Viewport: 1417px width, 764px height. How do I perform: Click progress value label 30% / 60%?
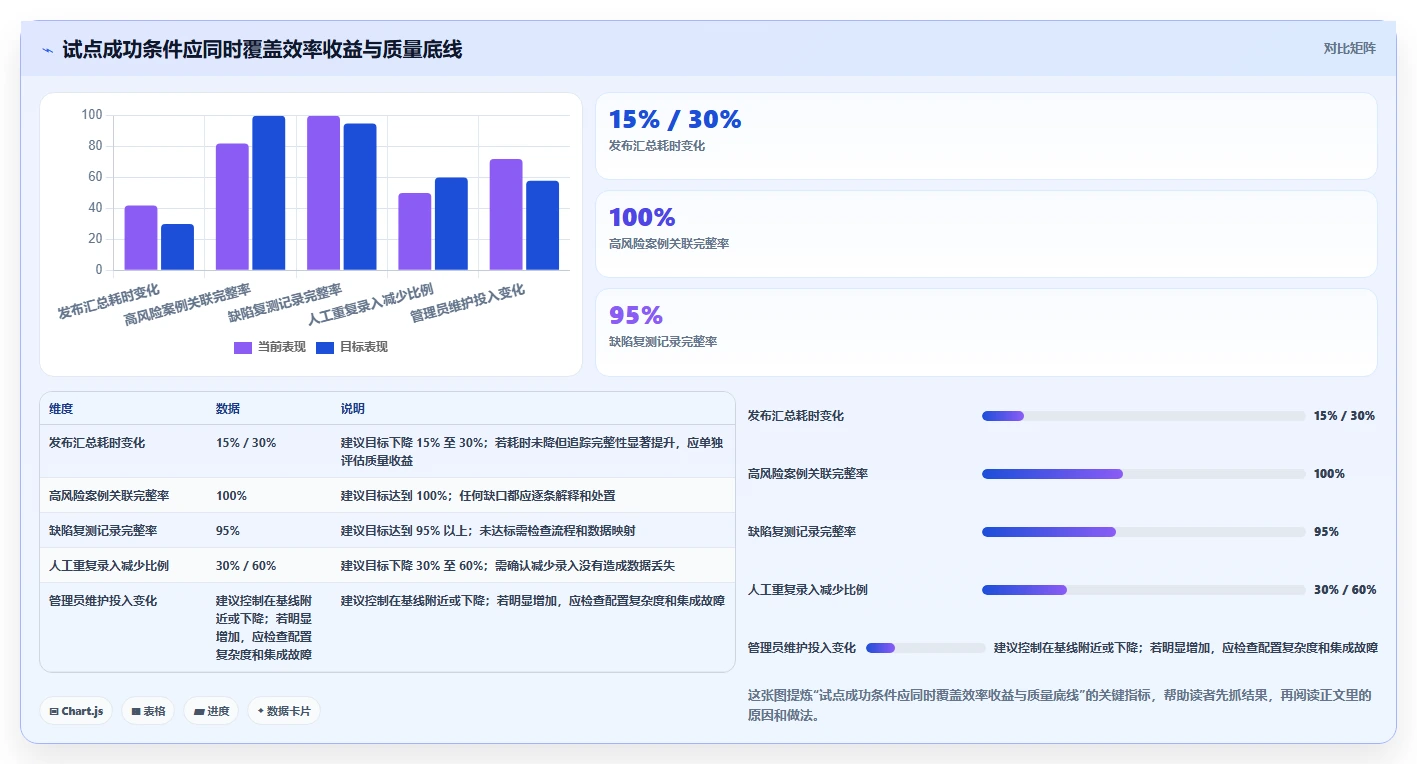point(1345,590)
